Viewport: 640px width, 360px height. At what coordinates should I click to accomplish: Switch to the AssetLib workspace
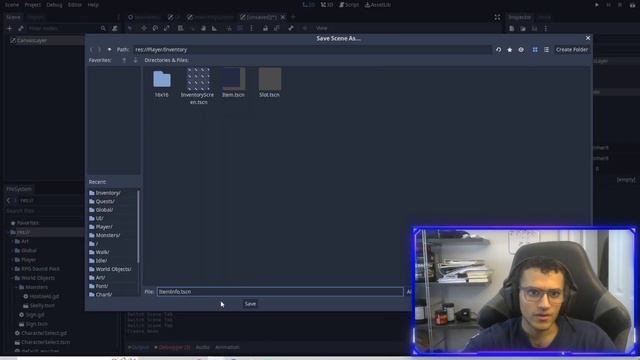378,5
